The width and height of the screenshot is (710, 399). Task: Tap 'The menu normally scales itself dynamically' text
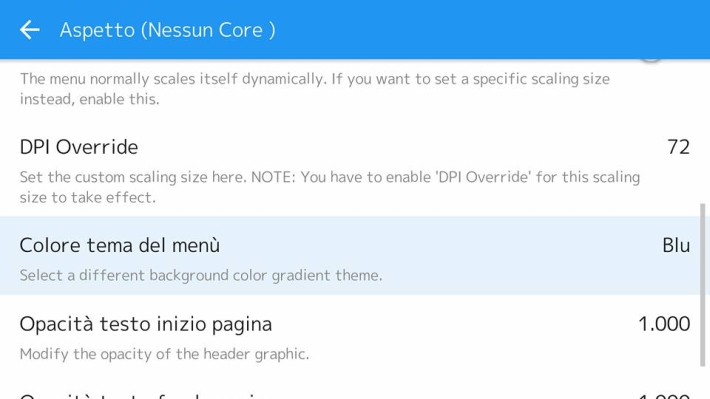tap(315, 79)
